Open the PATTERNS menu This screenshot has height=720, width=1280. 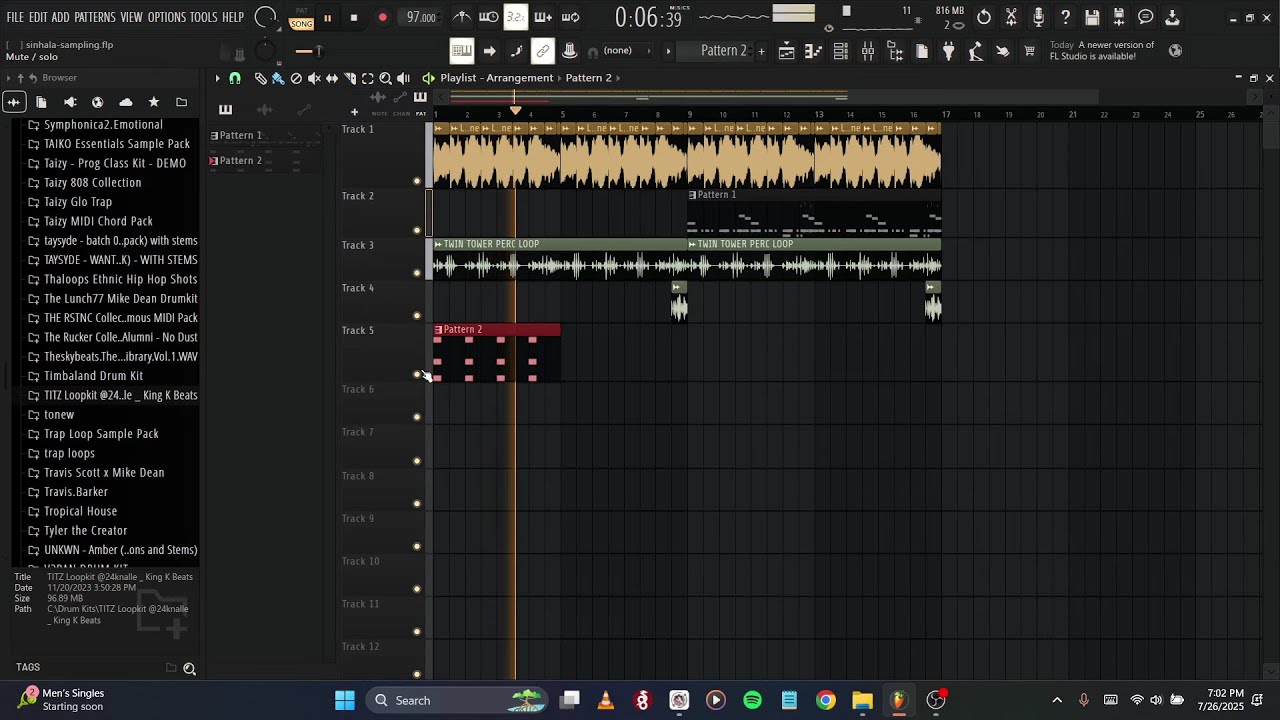click(95, 17)
